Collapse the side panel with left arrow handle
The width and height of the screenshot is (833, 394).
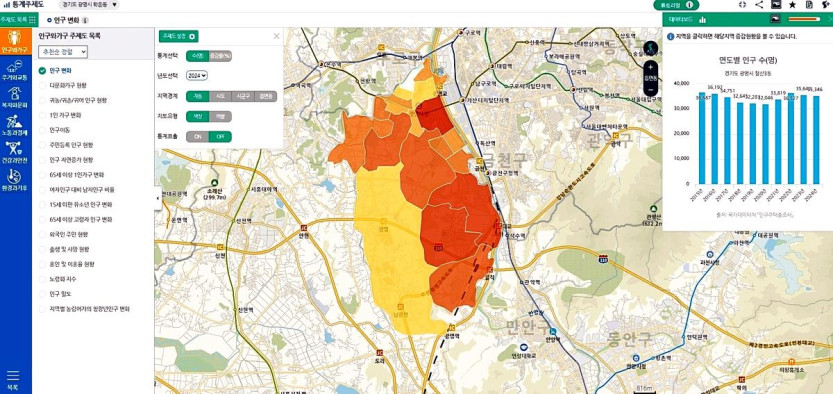158,198
